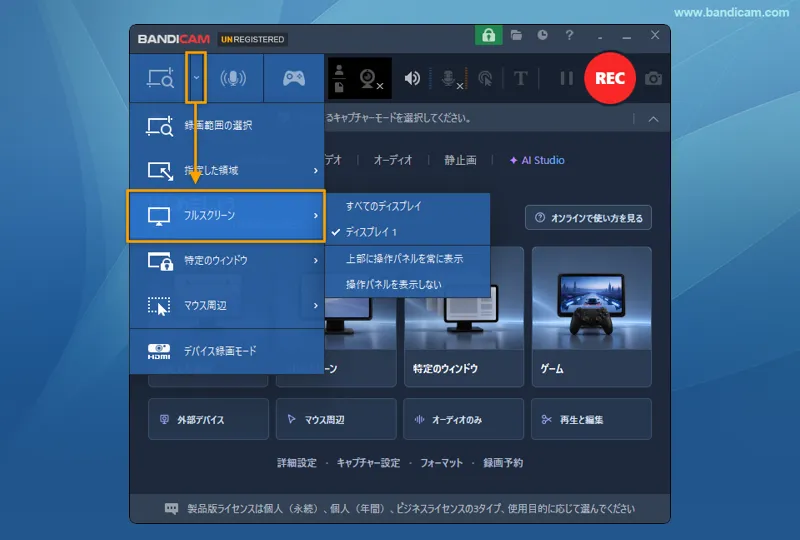The height and width of the screenshot is (540, 800).
Task: Select the ゲーム mode card
Action: click(591, 316)
